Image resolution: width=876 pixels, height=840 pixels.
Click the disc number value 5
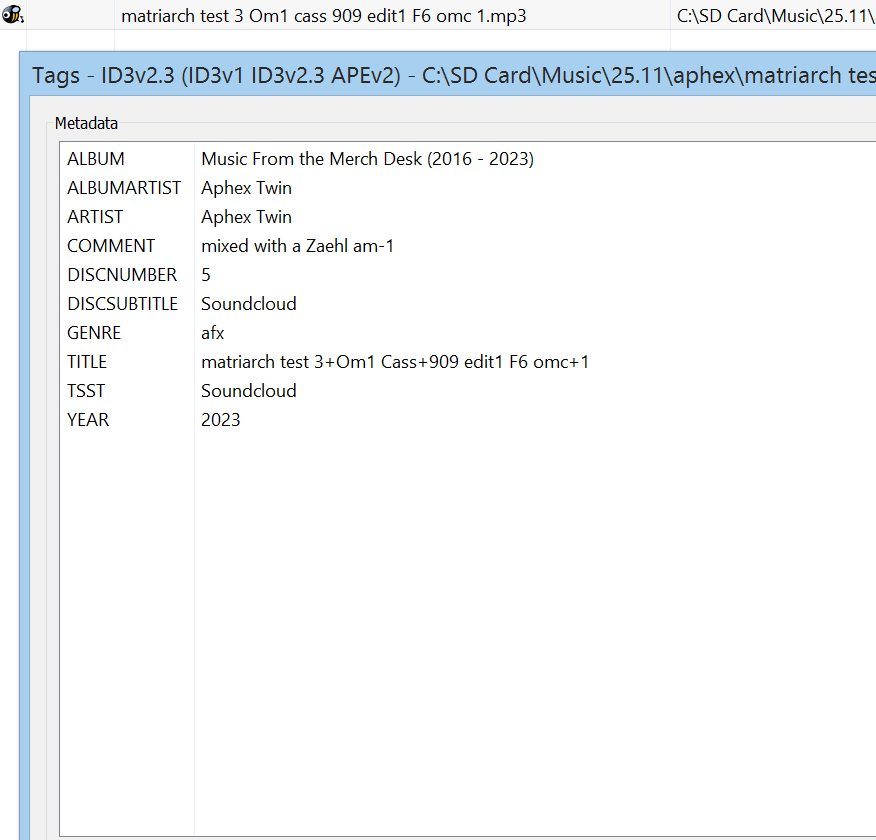206,275
